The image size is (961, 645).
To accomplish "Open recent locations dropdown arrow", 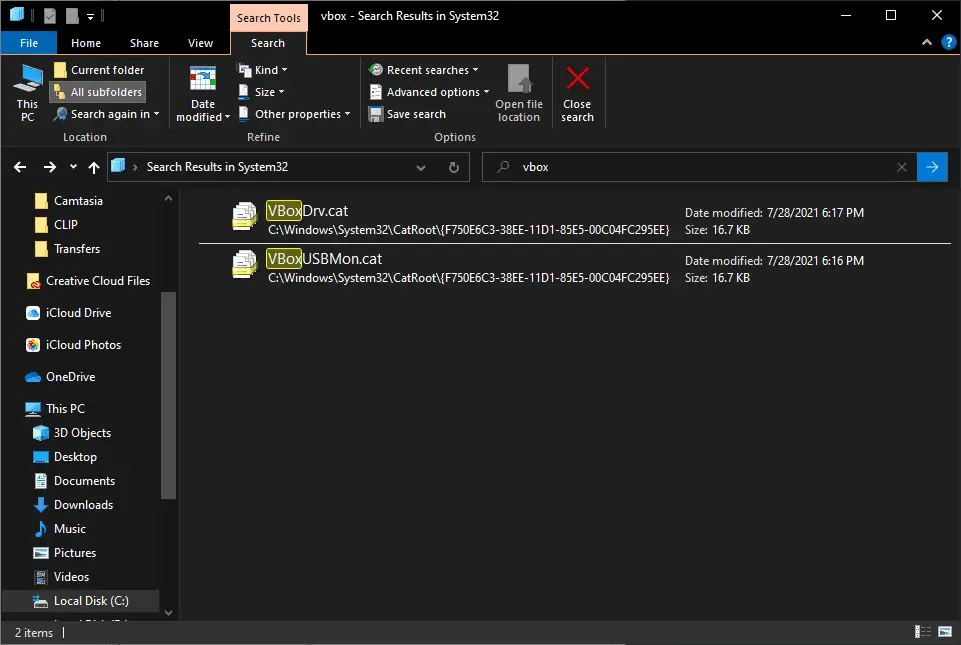I will pos(74,167).
